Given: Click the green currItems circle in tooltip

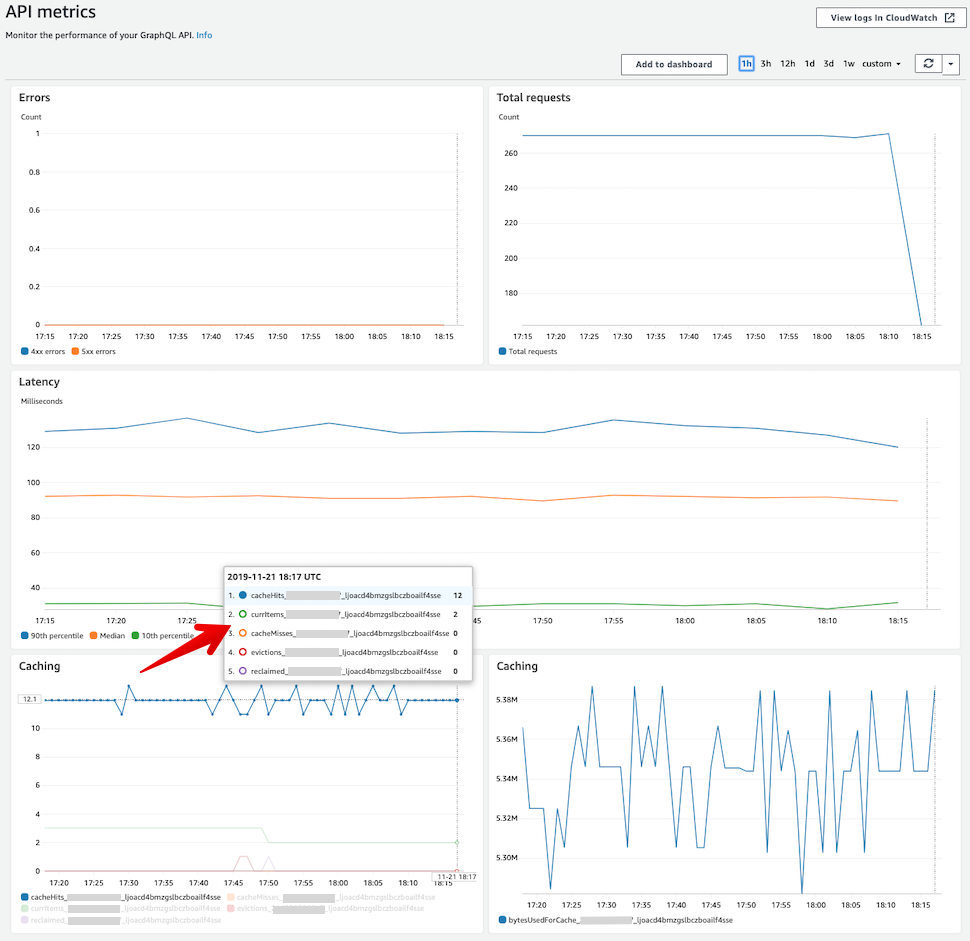Looking at the screenshot, I should click(x=243, y=614).
